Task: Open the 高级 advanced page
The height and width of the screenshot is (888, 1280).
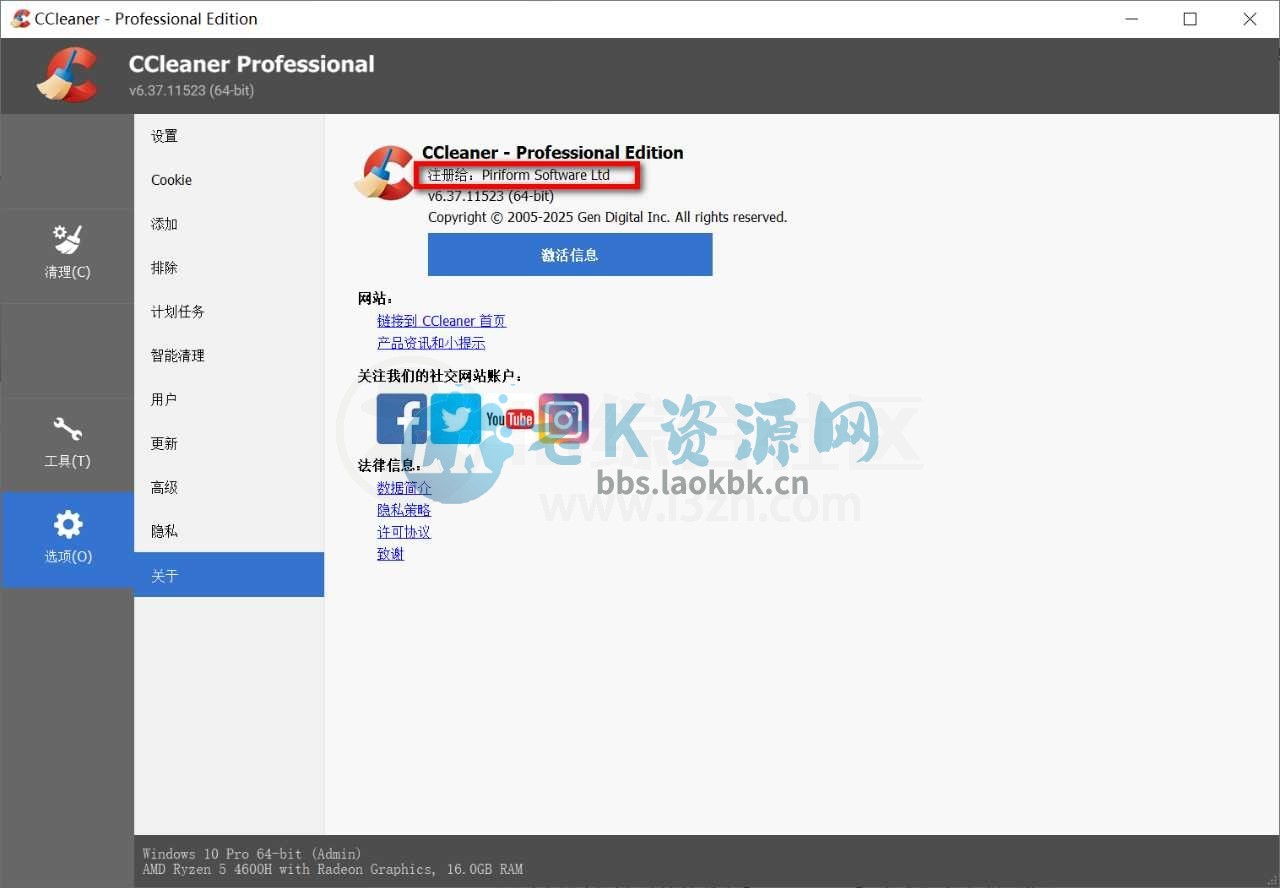Action: 229,487
